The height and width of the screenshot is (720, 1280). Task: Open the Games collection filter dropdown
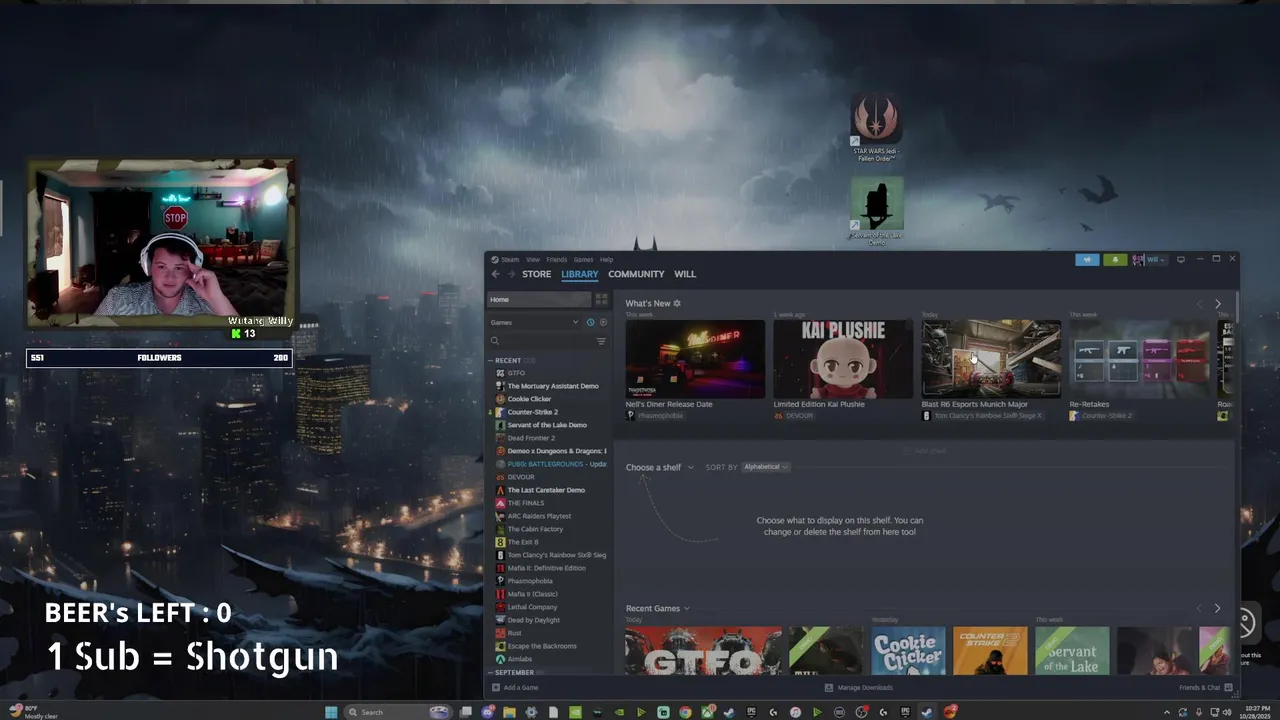[x=534, y=322]
